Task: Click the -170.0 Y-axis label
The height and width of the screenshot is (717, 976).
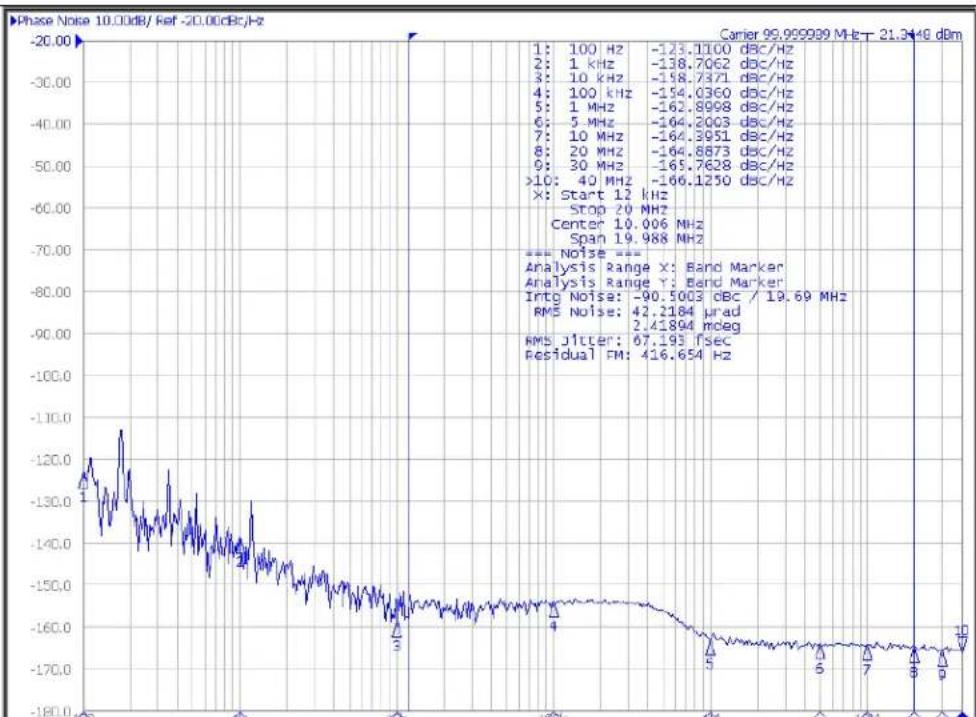Action: (x=50, y=670)
